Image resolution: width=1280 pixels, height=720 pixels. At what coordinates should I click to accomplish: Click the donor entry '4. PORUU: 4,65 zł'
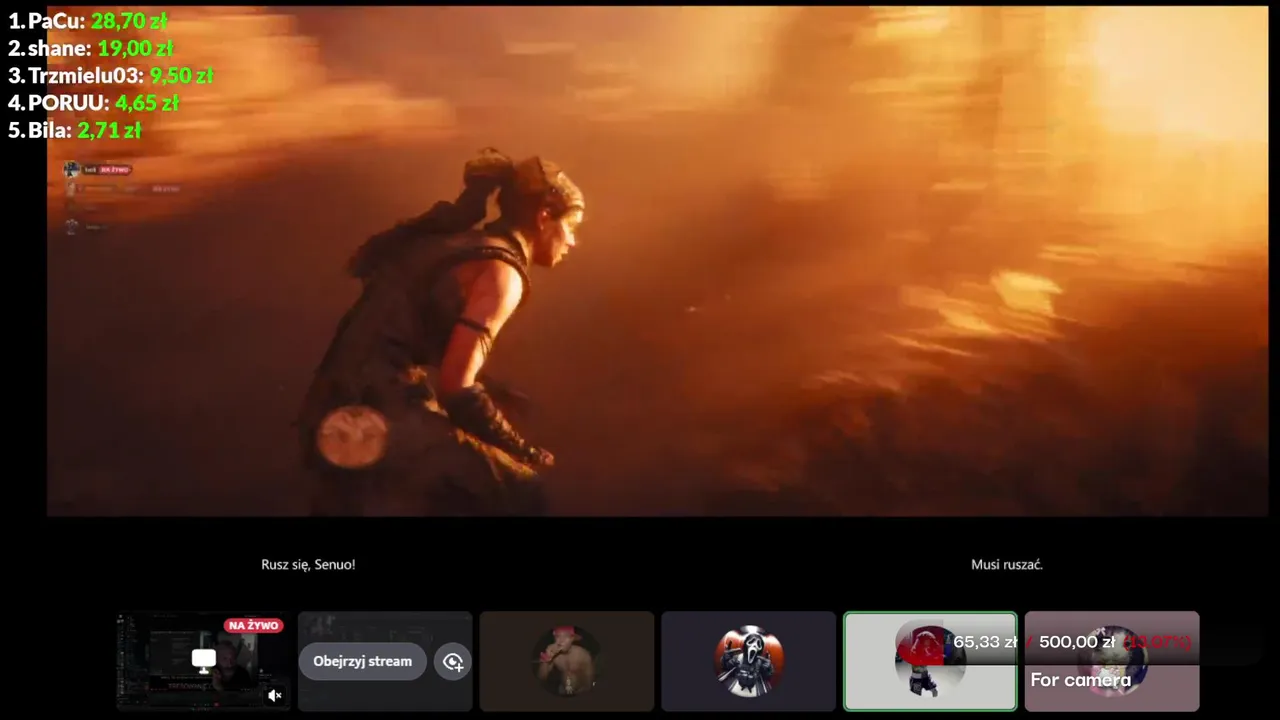[94, 102]
